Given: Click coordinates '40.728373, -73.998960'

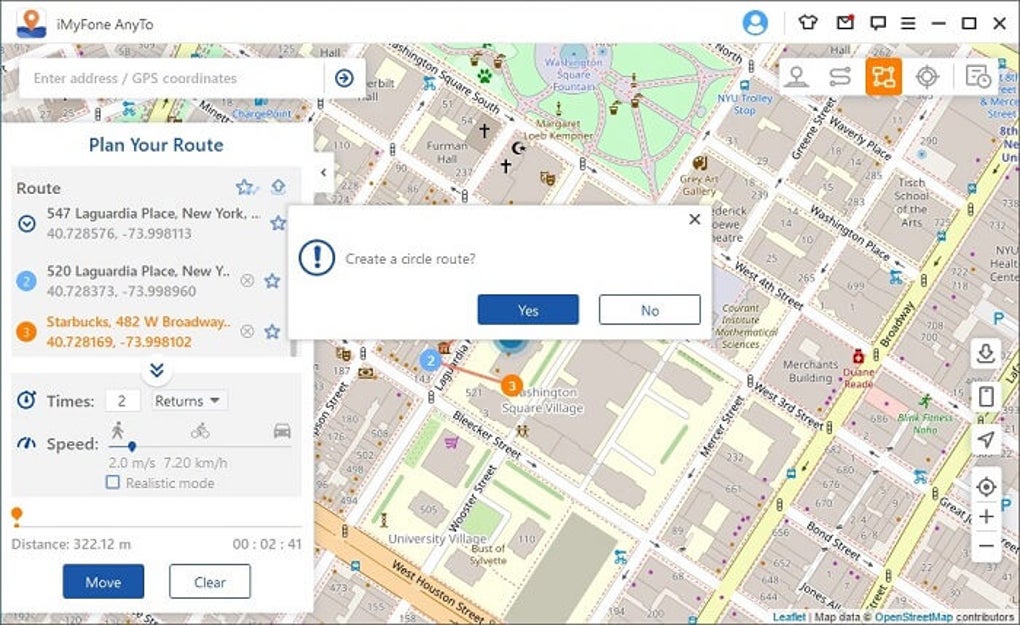Looking at the screenshot, I should (x=121, y=291).
